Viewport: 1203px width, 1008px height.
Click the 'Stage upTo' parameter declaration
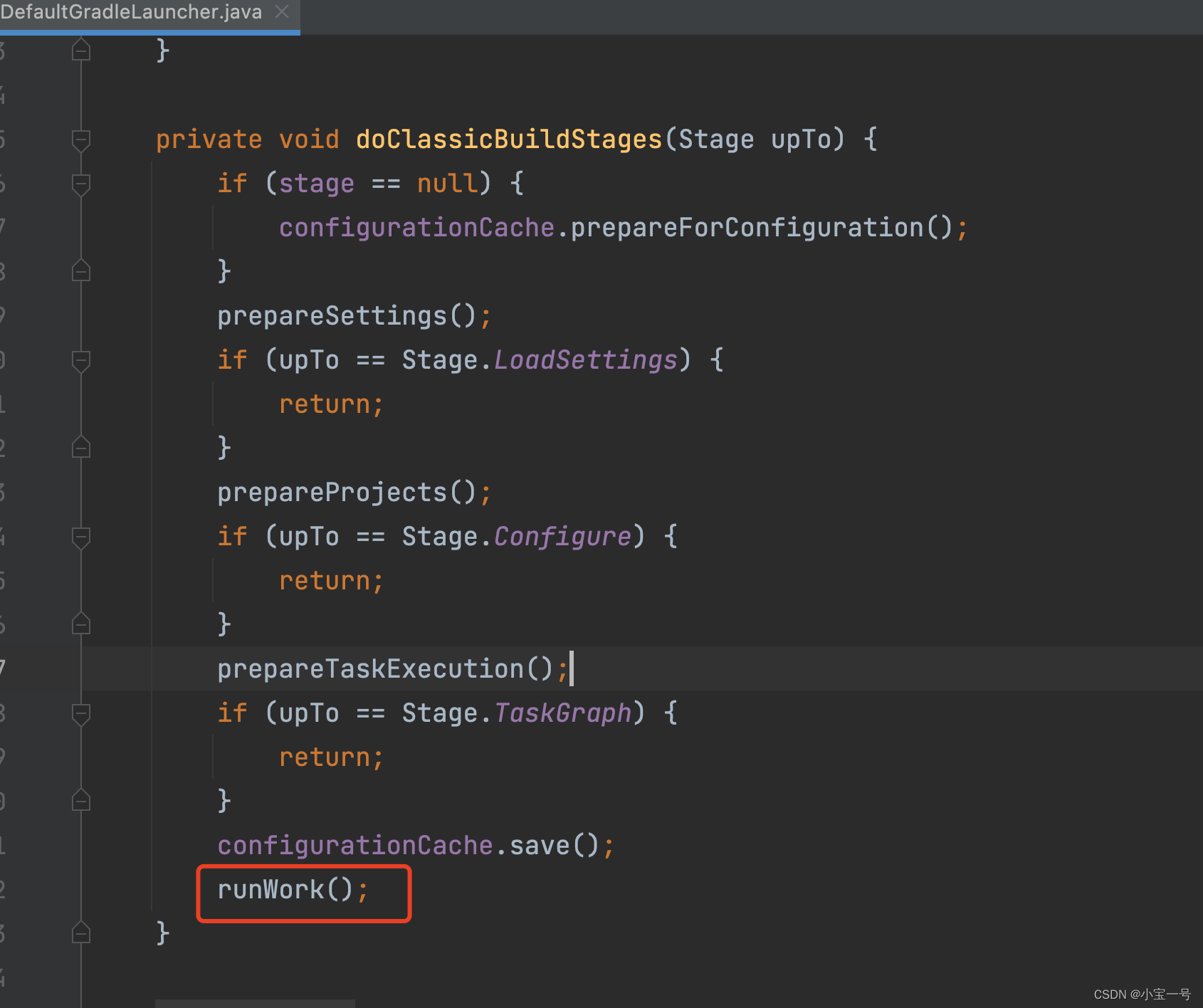755,139
